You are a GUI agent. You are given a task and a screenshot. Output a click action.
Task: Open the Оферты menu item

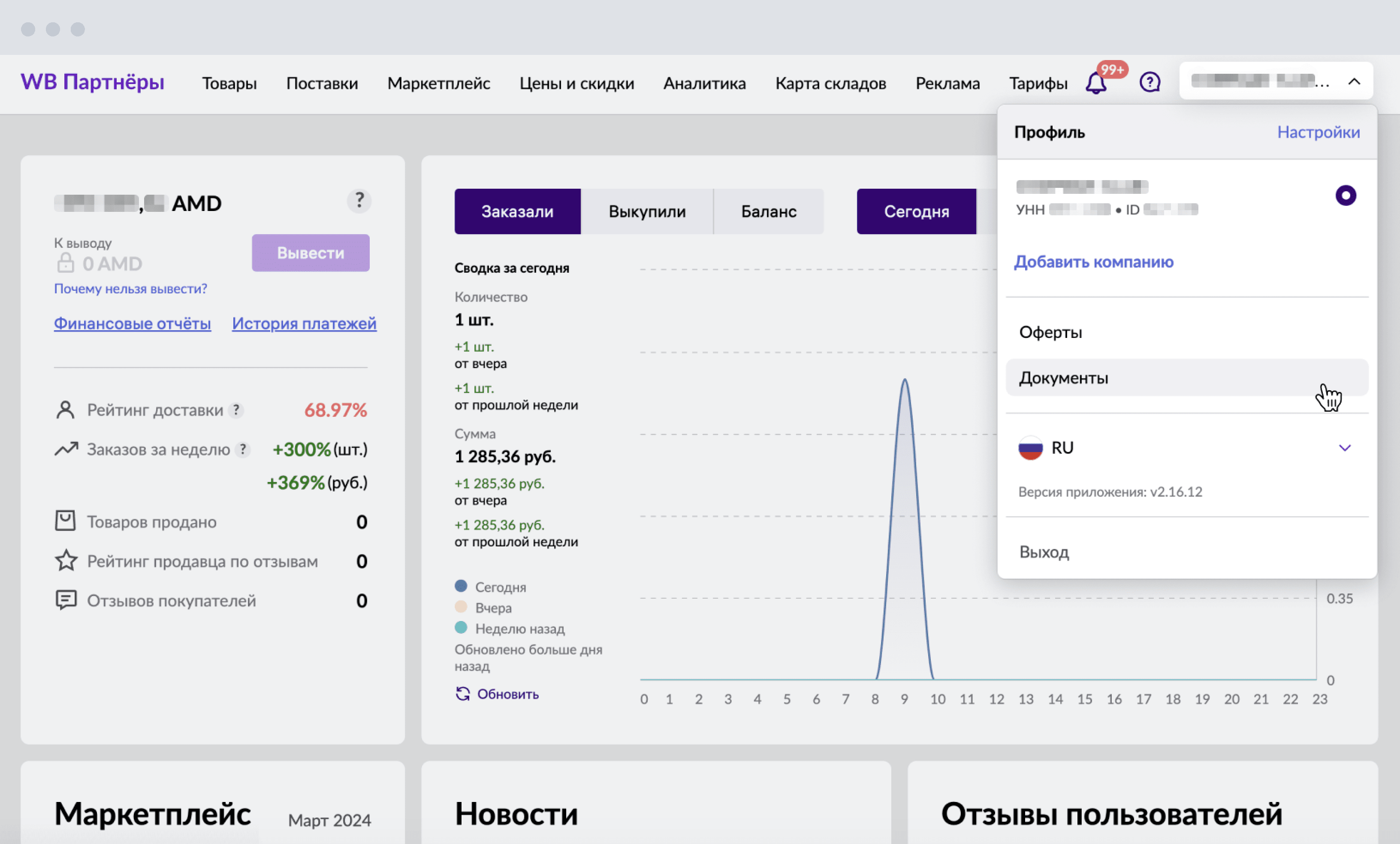pyautogui.click(x=1187, y=332)
